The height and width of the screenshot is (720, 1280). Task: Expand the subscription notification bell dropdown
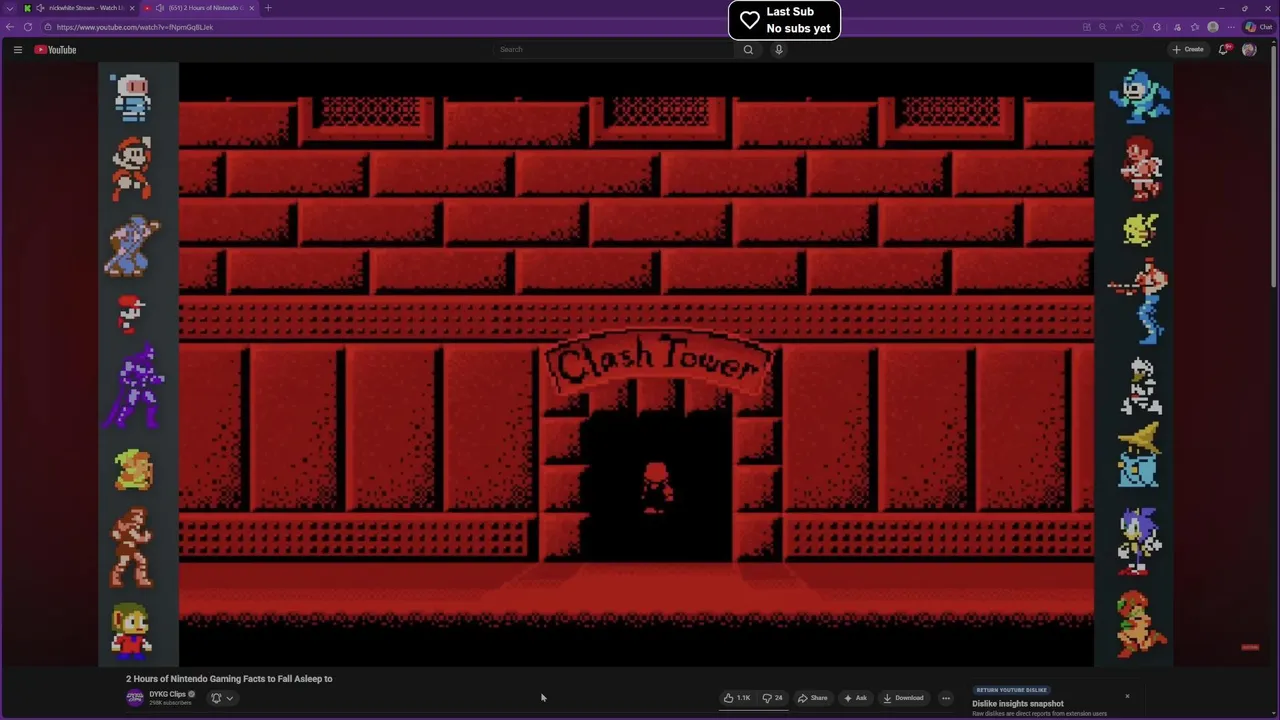coord(221,698)
